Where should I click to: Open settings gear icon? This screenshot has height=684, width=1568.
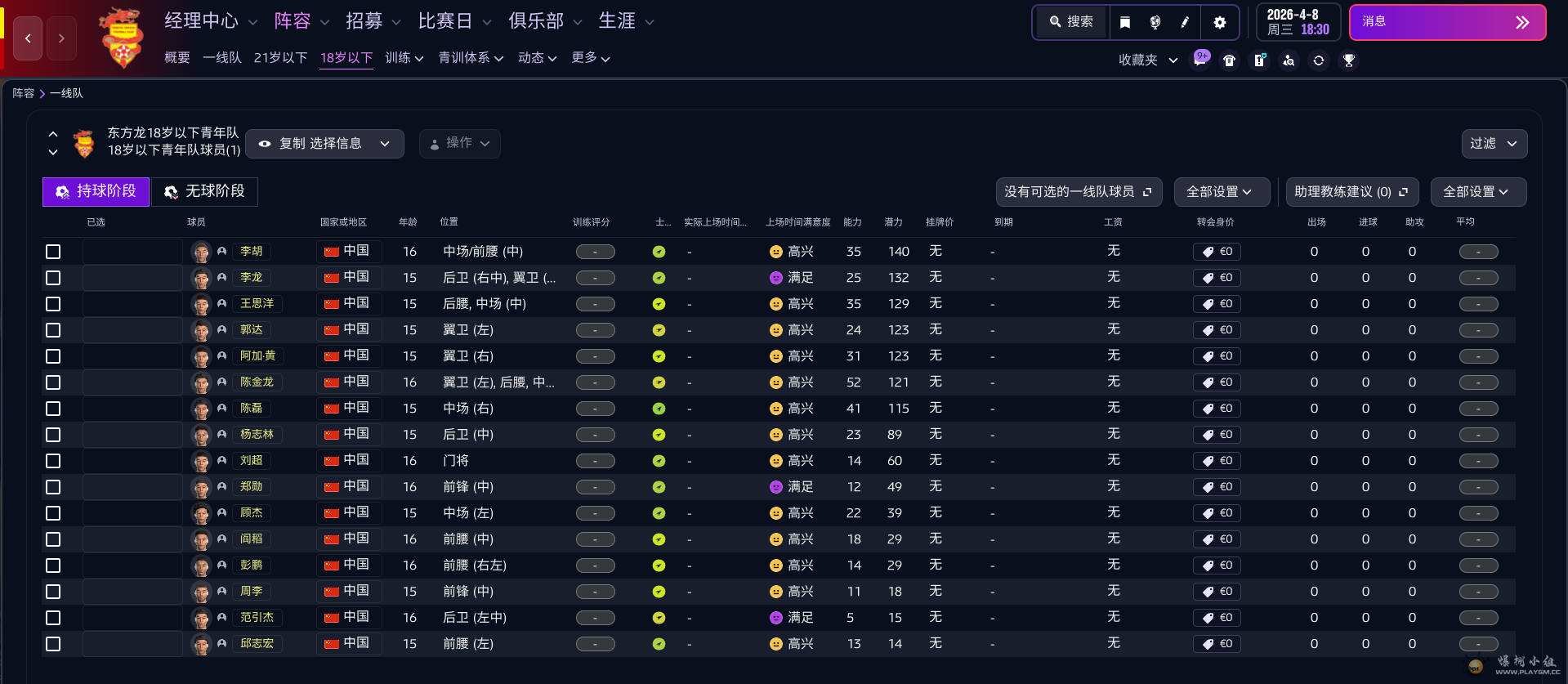click(1220, 22)
